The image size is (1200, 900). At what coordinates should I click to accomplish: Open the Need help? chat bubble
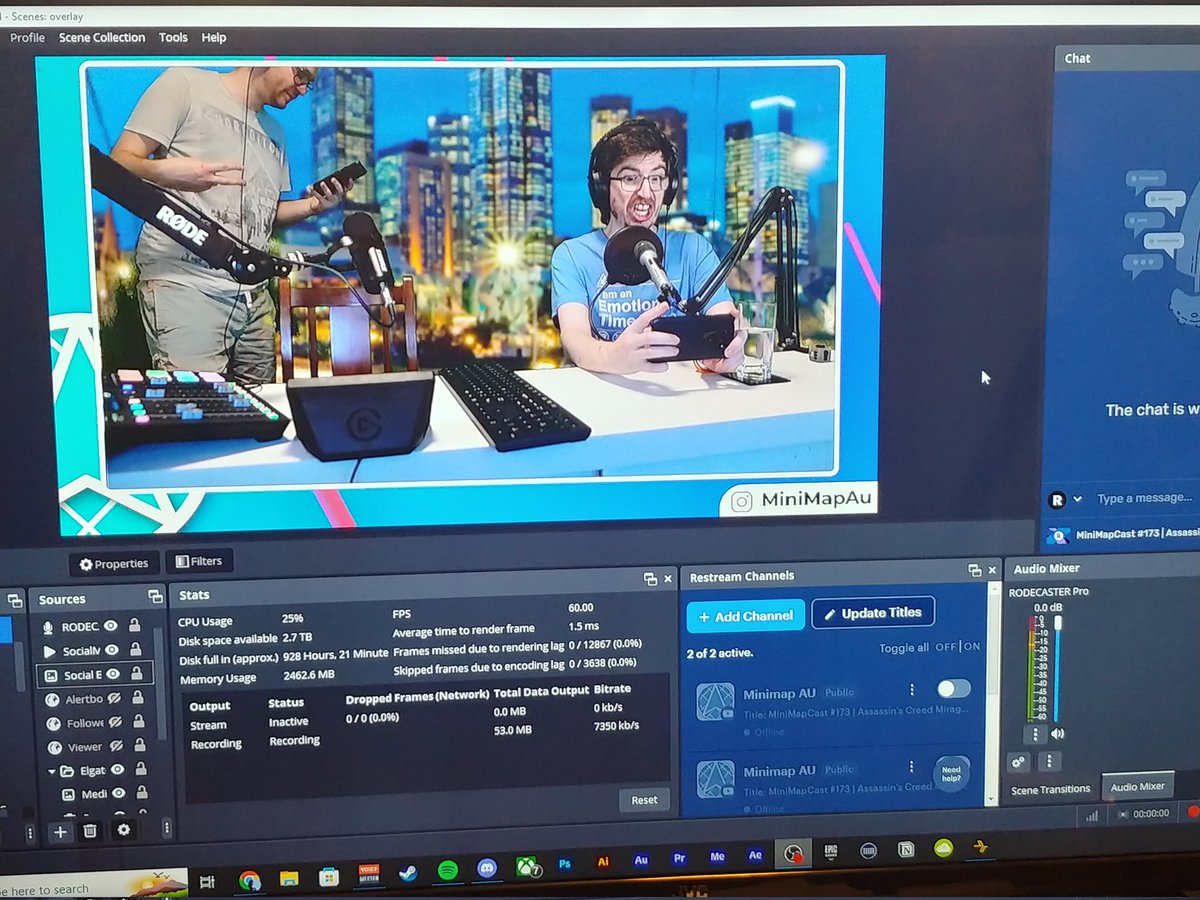pos(951,775)
